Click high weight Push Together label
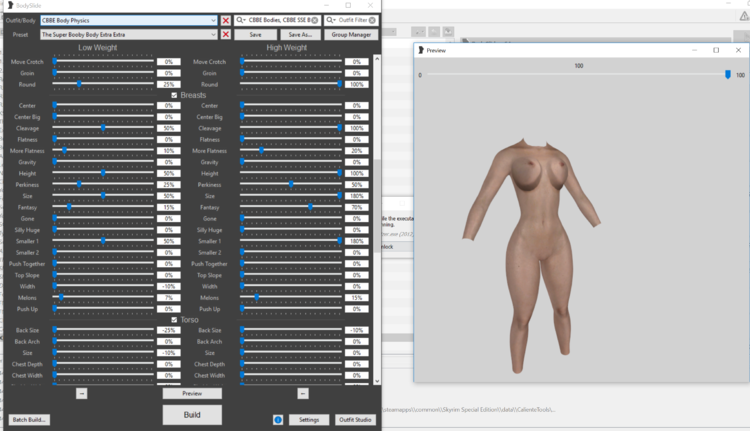 pos(209,264)
